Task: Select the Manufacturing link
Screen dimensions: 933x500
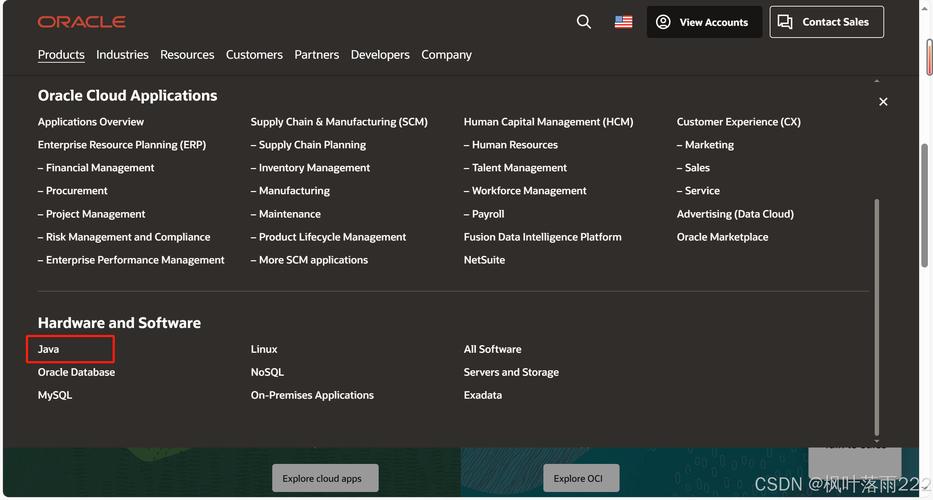Action: (x=290, y=190)
